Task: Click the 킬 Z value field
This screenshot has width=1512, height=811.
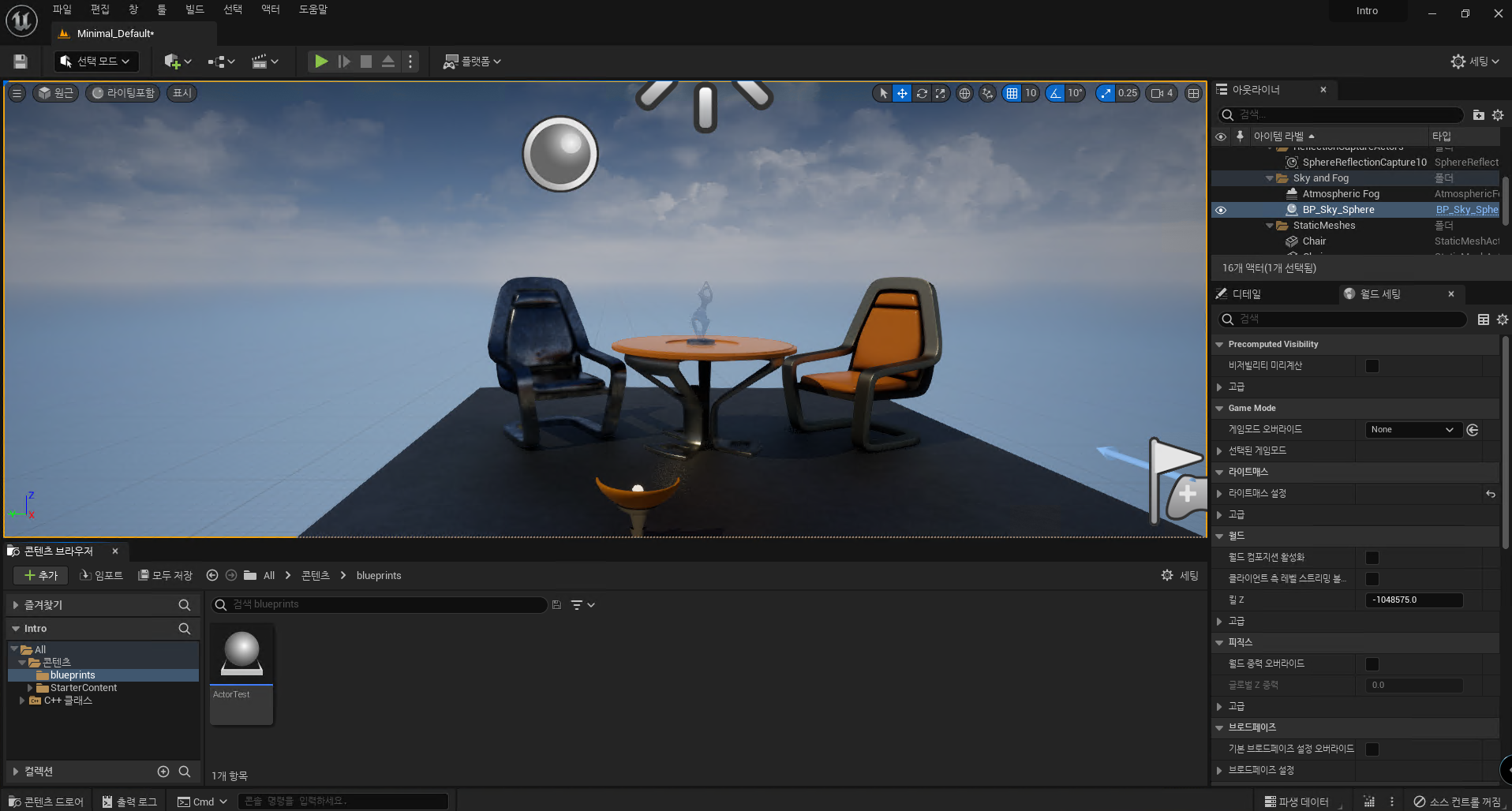Action: point(1414,600)
